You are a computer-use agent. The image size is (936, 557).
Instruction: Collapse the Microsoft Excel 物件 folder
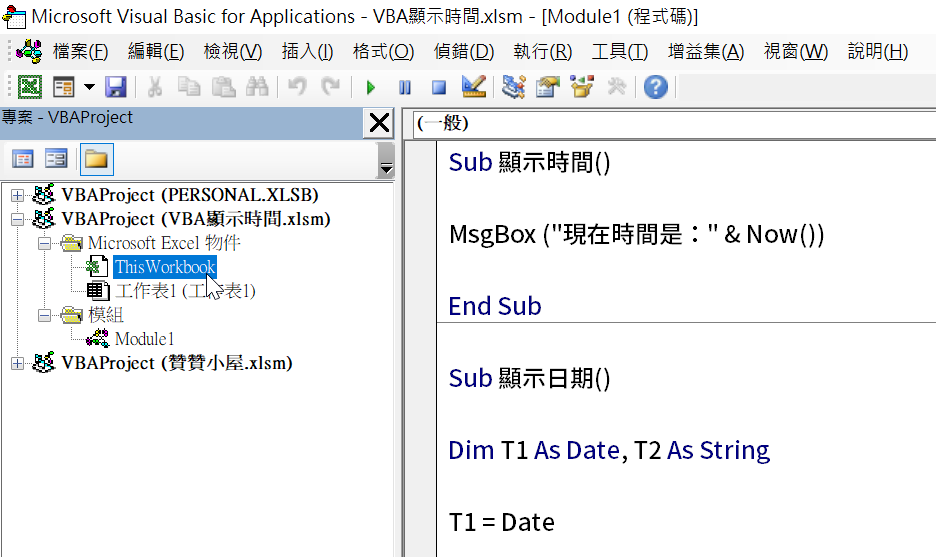coord(44,243)
